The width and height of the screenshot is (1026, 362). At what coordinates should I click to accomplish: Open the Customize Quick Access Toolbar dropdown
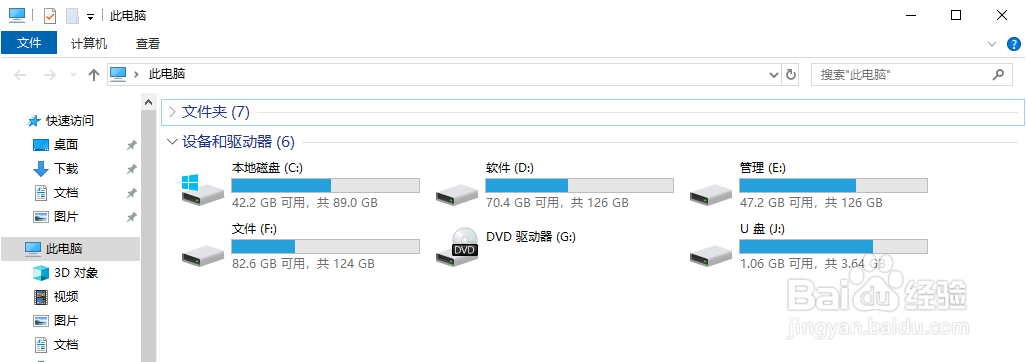click(x=90, y=16)
